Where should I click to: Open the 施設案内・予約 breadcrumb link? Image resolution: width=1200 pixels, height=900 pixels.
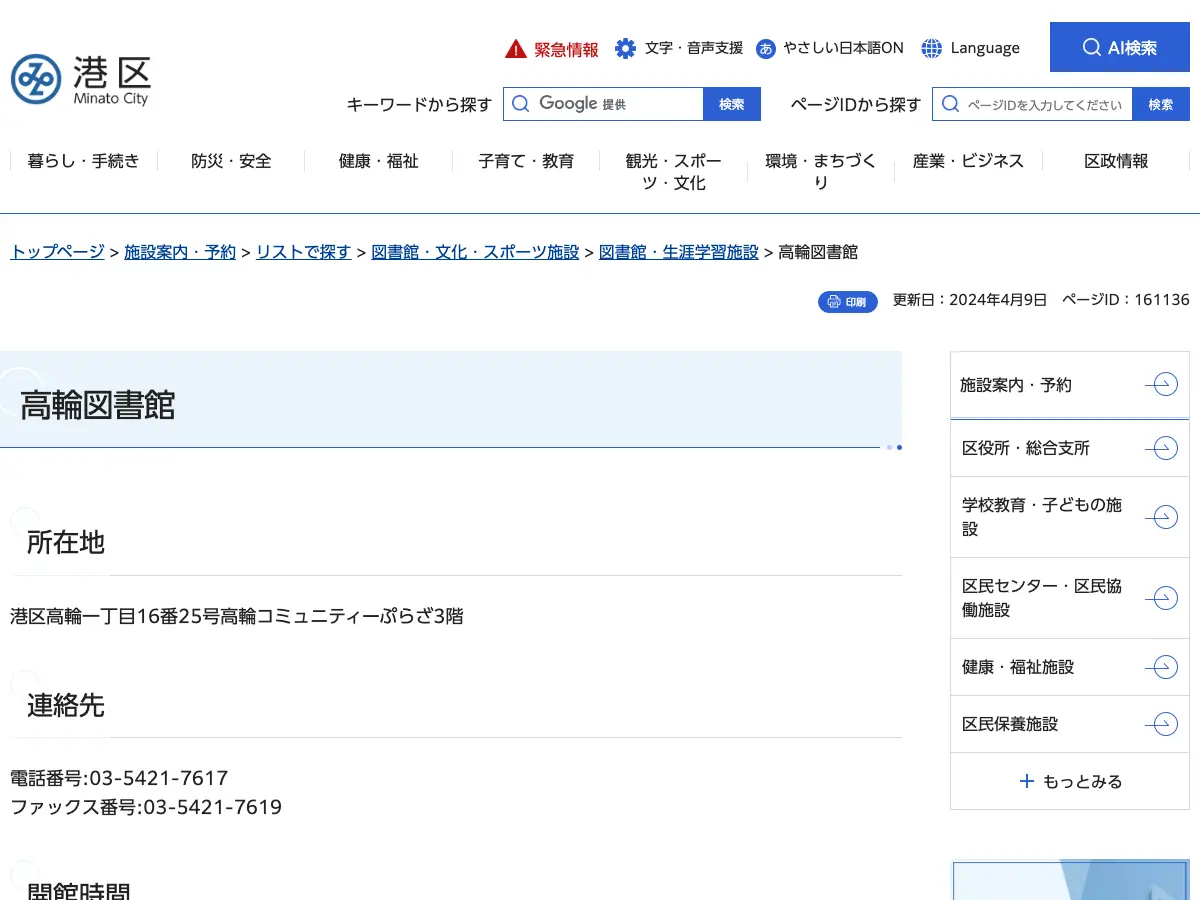(x=180, y=252)
